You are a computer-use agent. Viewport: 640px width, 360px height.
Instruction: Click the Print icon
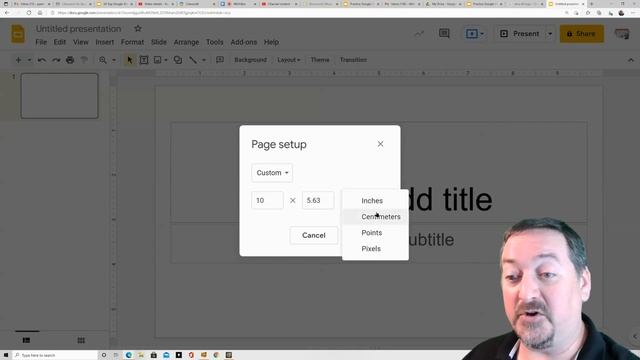[x=70, y=60]
